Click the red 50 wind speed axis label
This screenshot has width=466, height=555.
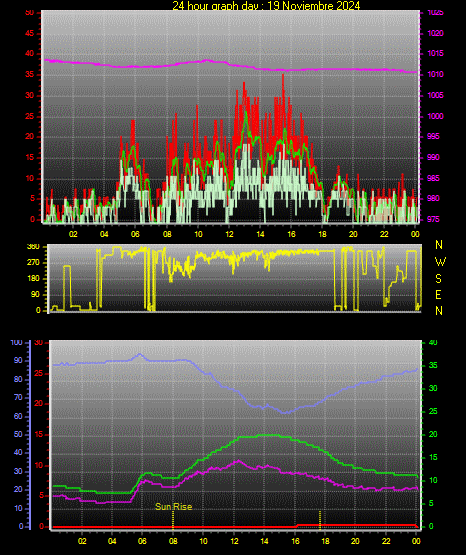coord(30,12)
